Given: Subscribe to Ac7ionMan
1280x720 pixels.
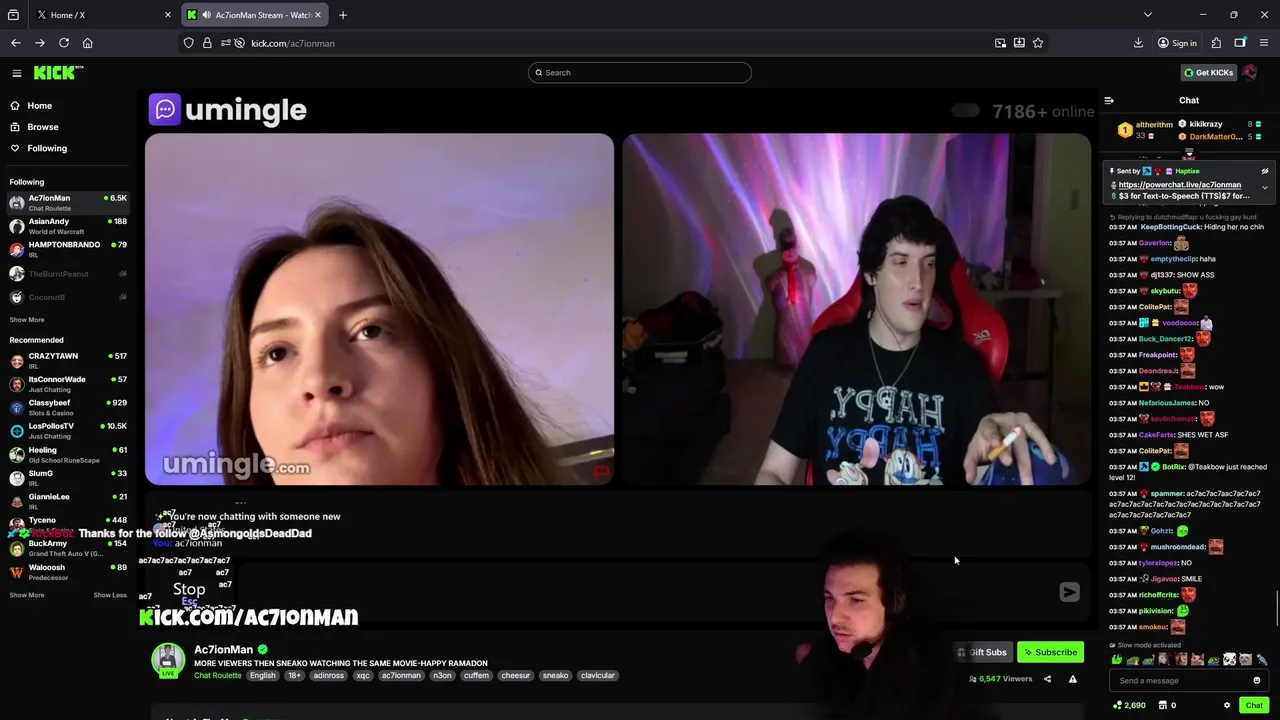Looking at the screenshot, I should tap(1050, 652).
